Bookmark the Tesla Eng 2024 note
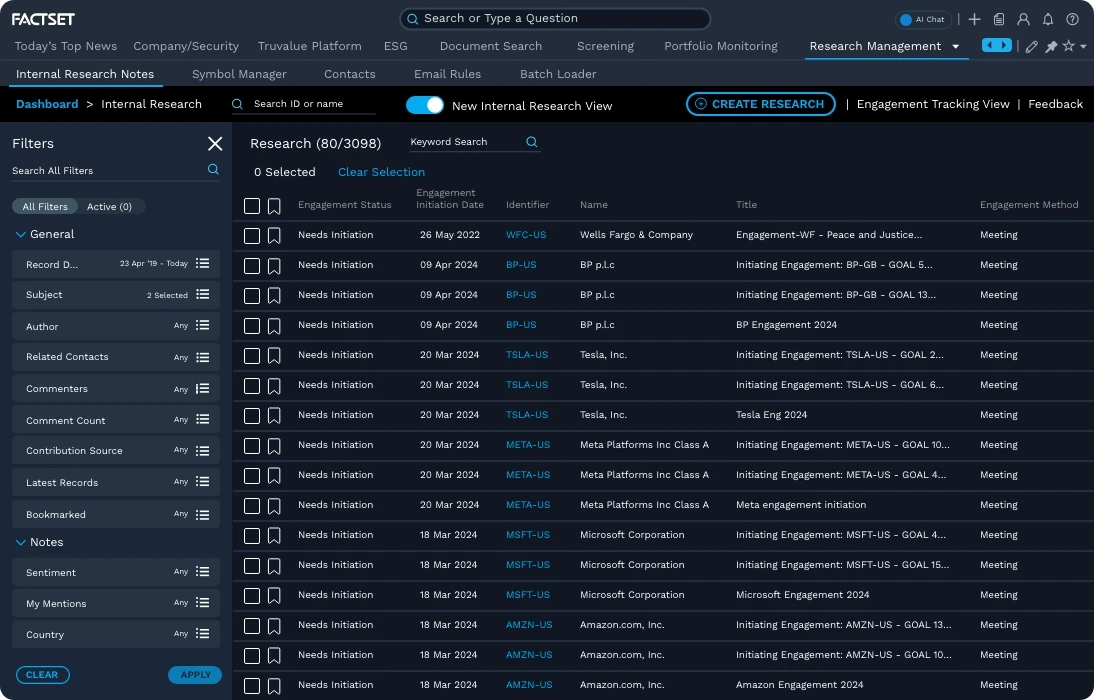 point(275,415)
